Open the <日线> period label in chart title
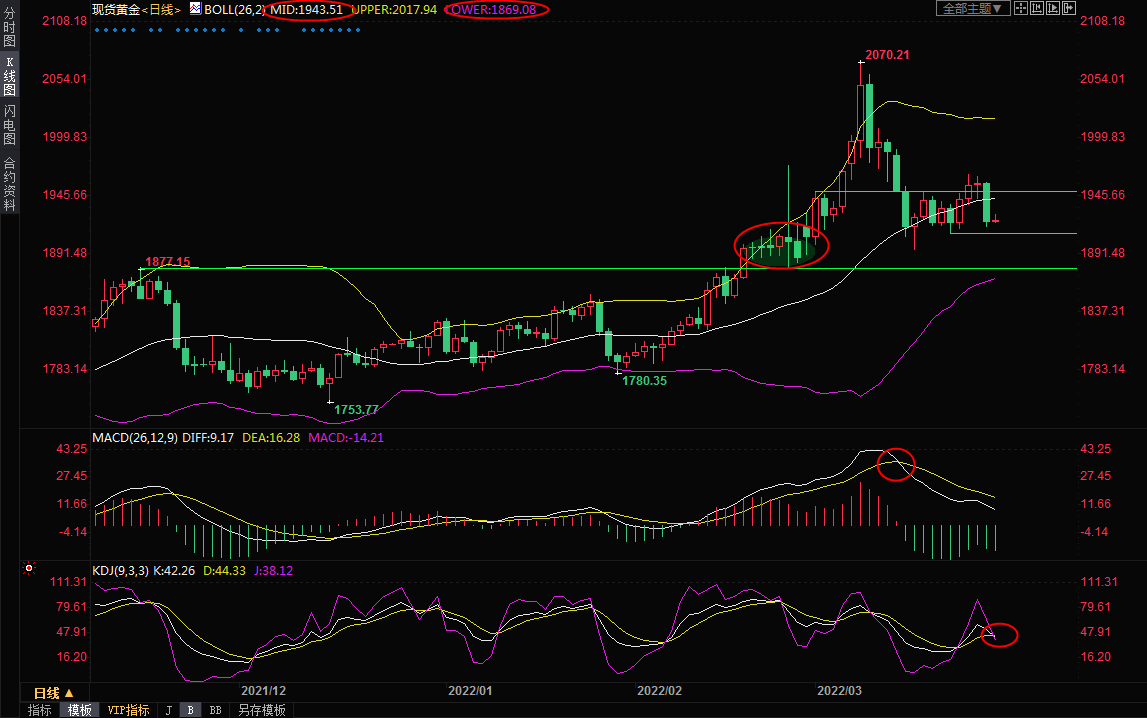 coord(160,9)
